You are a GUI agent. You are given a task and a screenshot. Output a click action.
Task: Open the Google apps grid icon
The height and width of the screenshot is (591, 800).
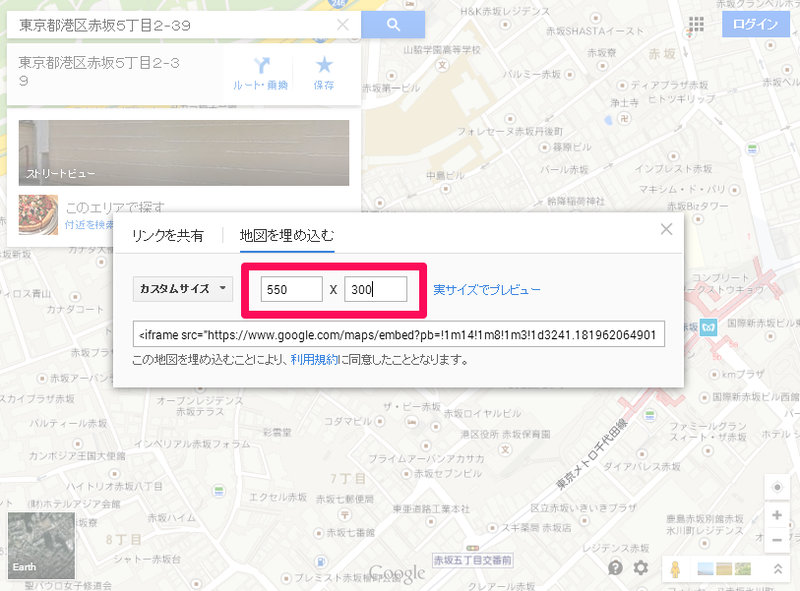click(x=696, y=24)
